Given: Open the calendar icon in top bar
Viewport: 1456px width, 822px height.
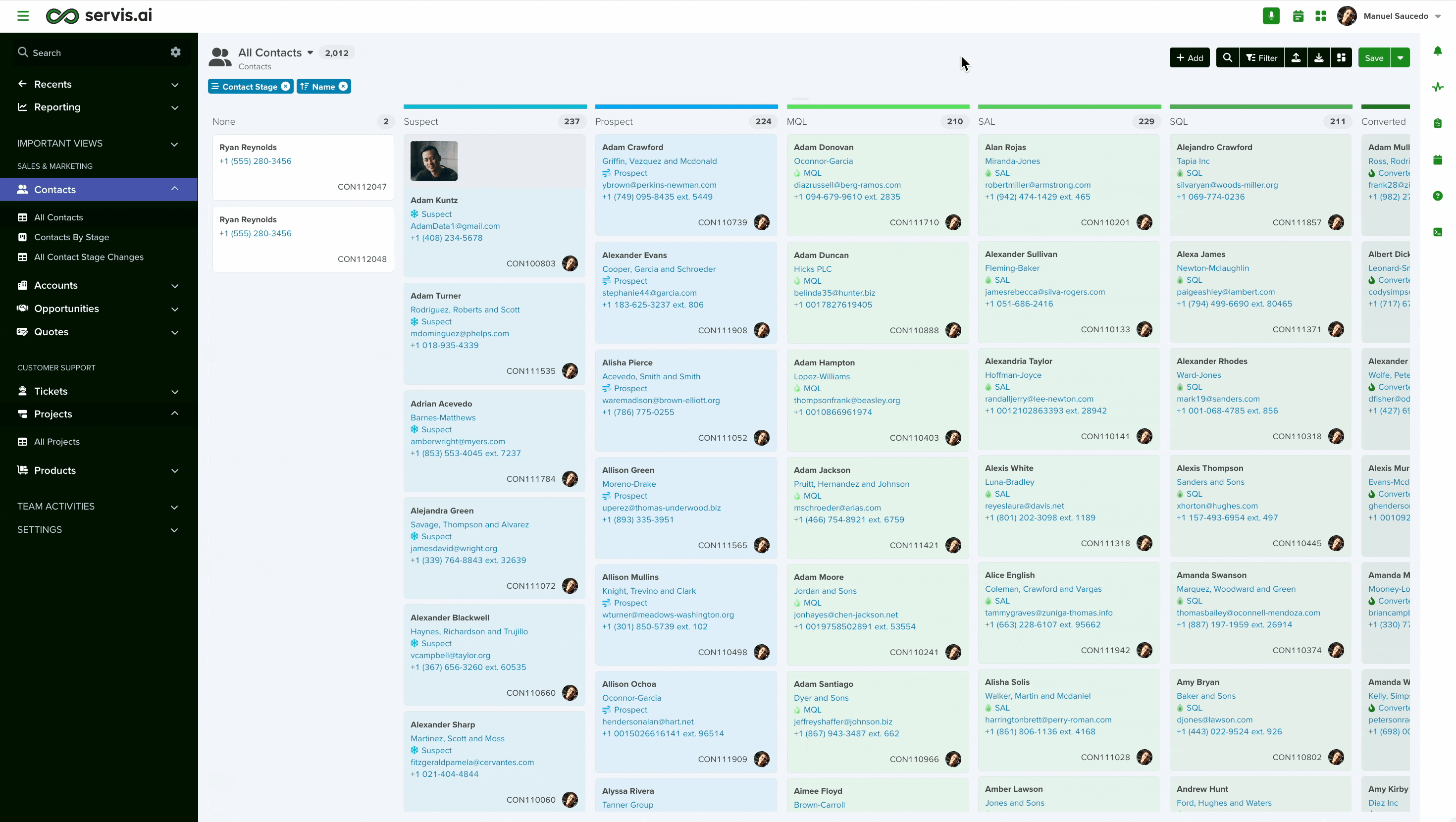Looking at the screenshot, I should [x=1299, y=16].
